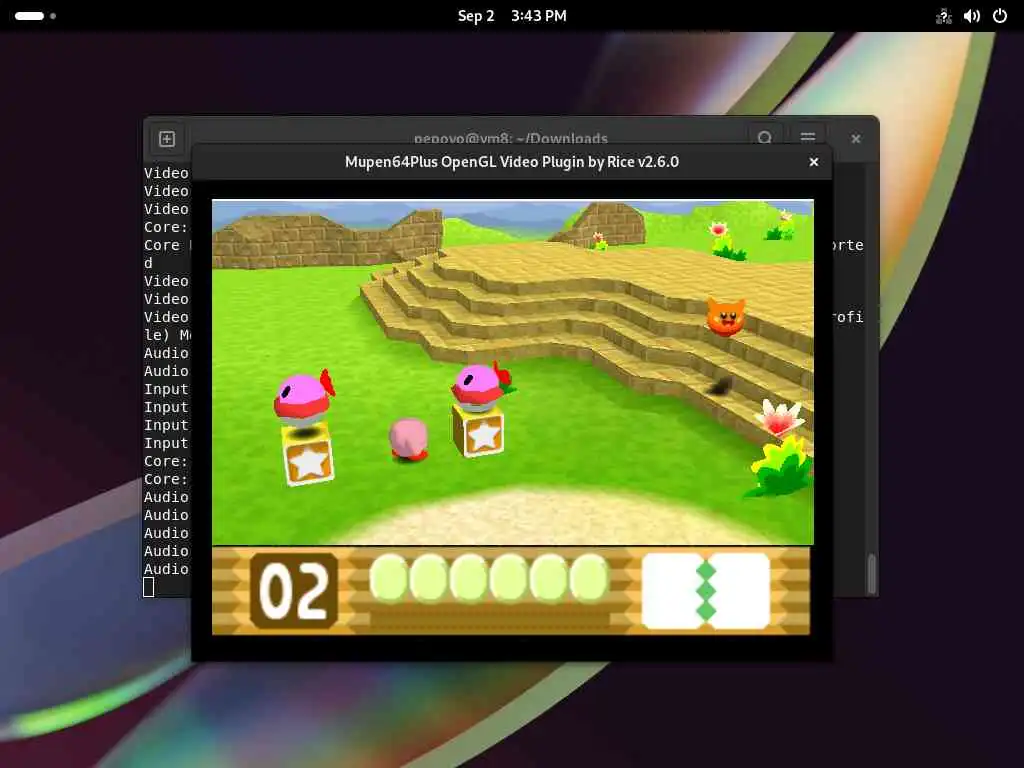Screen dimensions: 1024x768
Task: Click the left star block
Action: pyautogui.click(x=308, y=454)
